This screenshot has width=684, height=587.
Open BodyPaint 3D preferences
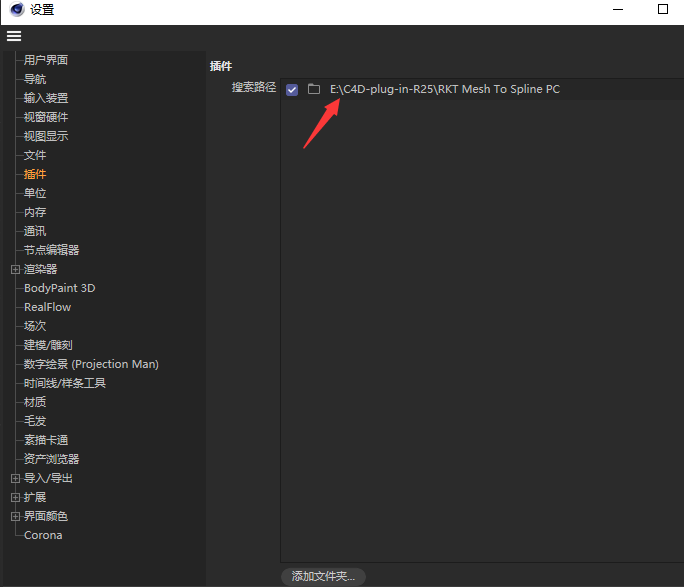59,288
